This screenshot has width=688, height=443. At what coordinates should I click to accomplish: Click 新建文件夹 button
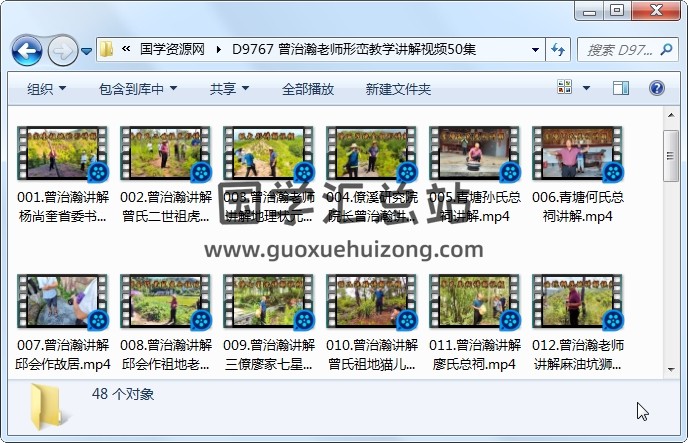tap(398, 89)
